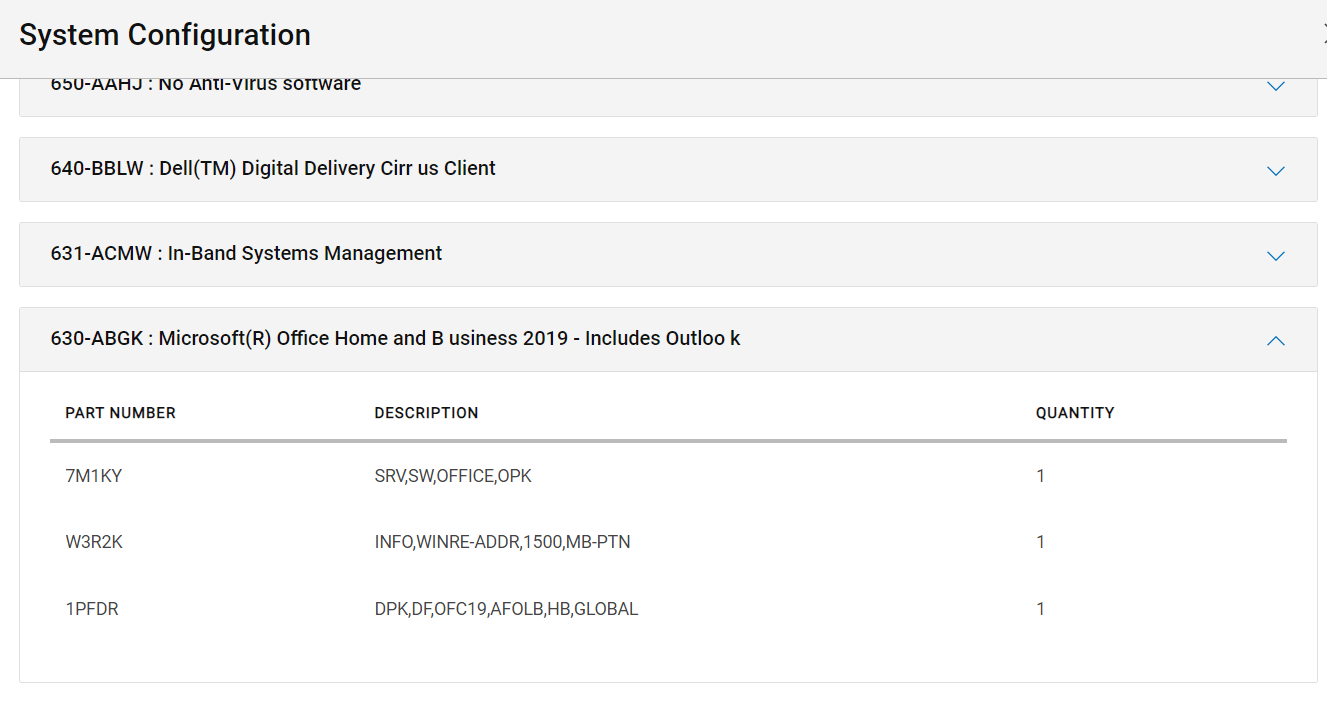Expand the 631-ACMW In-Band Systems Management chevron
This screenshot has width=1327, height=702.
pos(1275,256)
